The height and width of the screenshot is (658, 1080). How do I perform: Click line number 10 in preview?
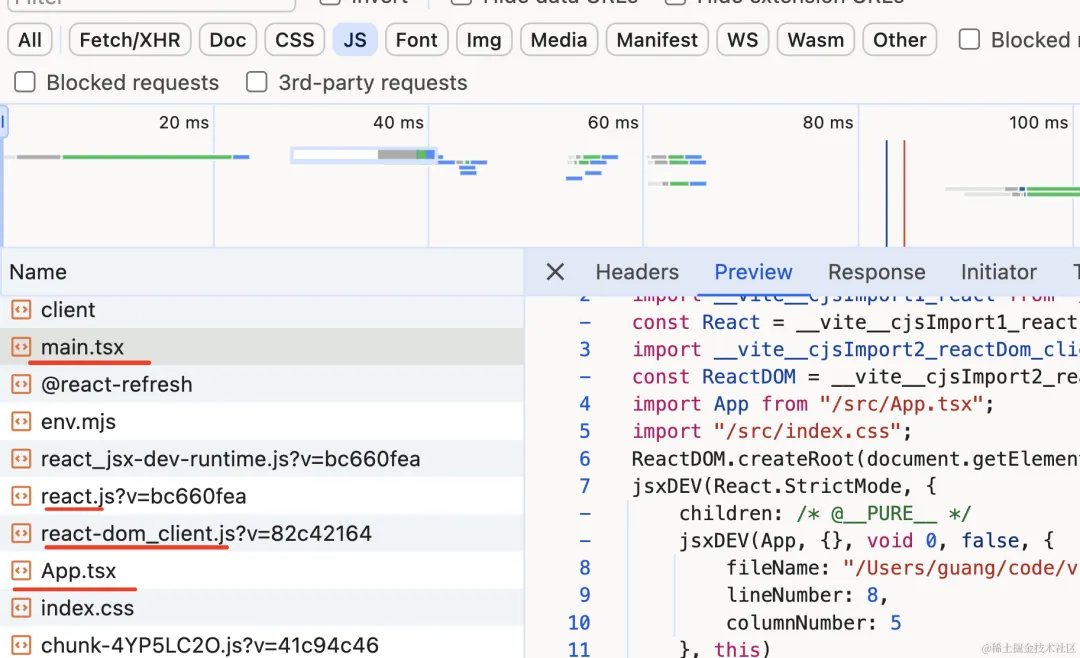click(579, 623)
